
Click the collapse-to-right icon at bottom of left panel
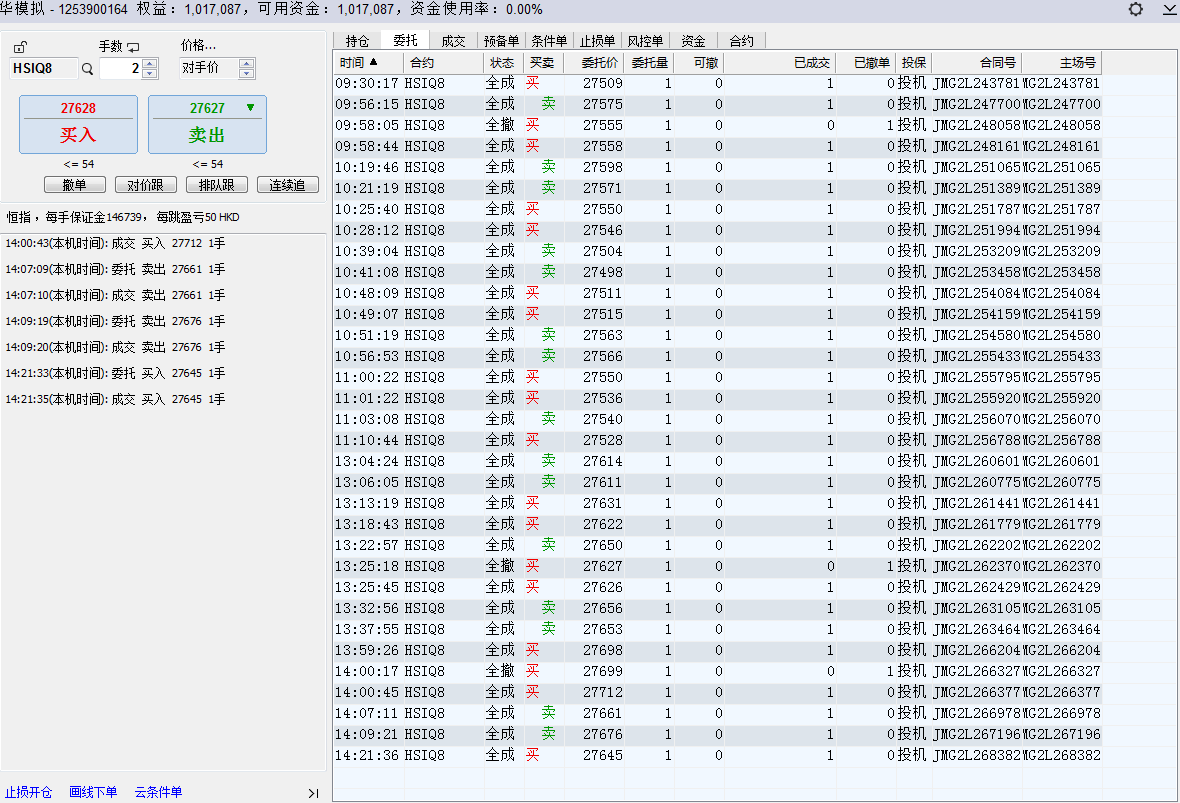point(313,793)
